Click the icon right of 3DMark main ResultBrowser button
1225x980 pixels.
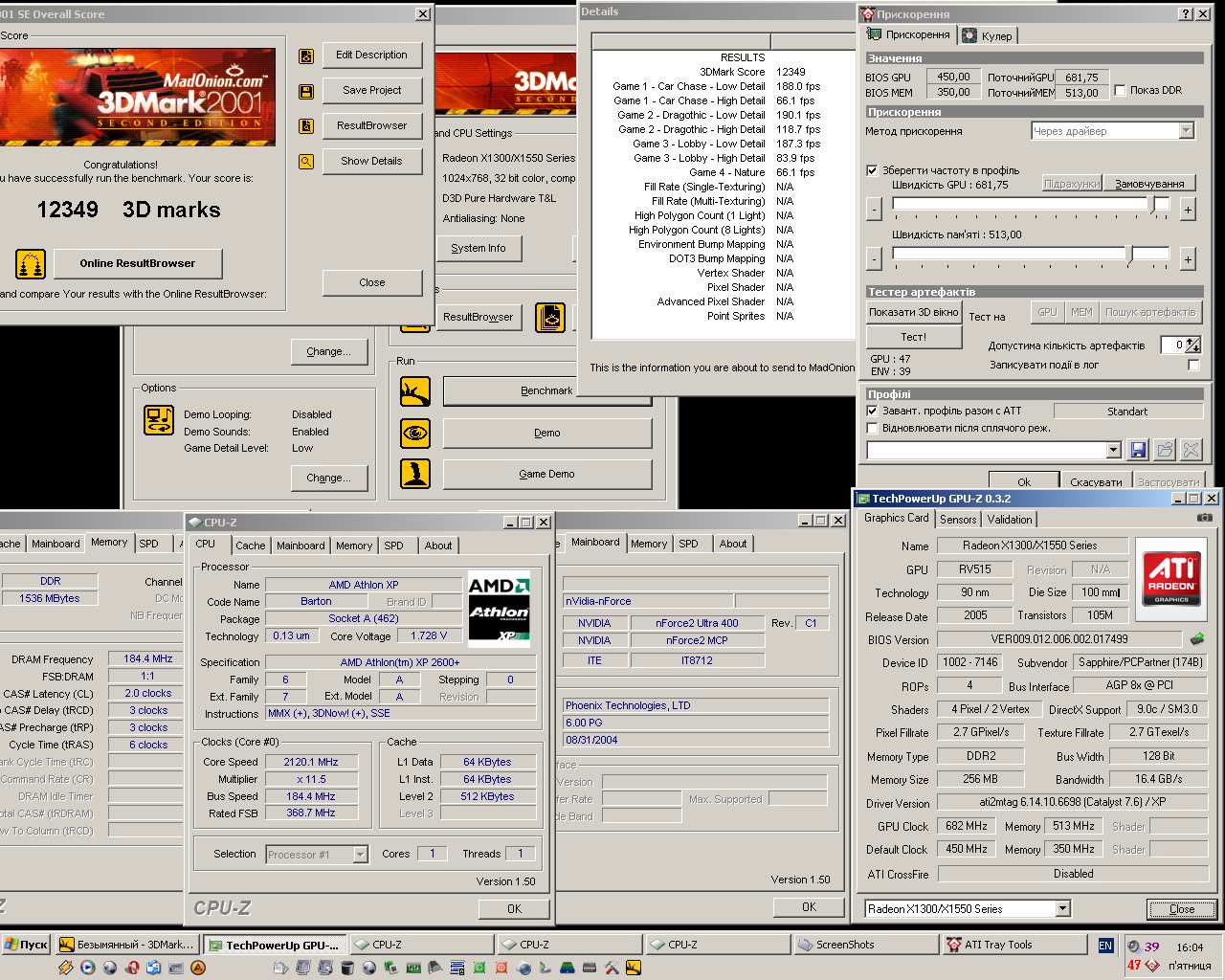click(x=550, y=317)
